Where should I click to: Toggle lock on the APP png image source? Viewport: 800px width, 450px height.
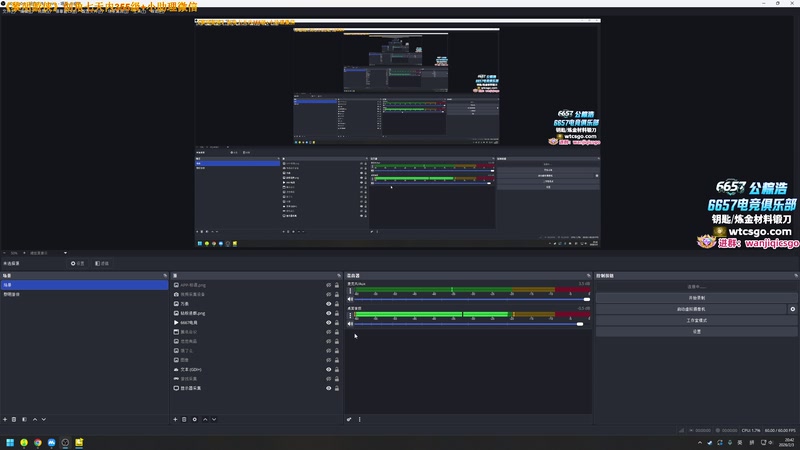coord(337,285)
